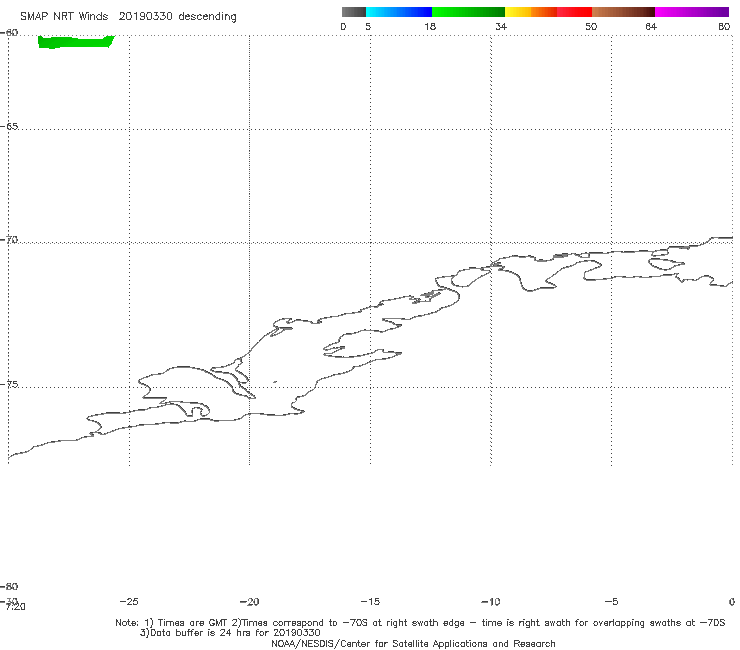Click the brown segment of the color bar
740x650 pixels.
[623, 12]
